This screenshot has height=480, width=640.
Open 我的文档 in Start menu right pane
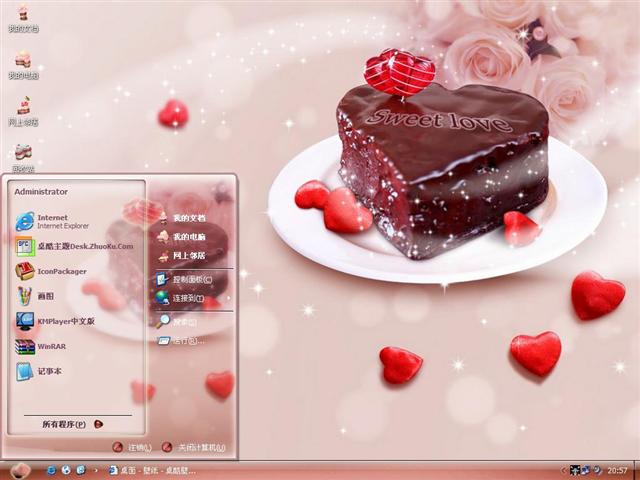tap(182, 218)
